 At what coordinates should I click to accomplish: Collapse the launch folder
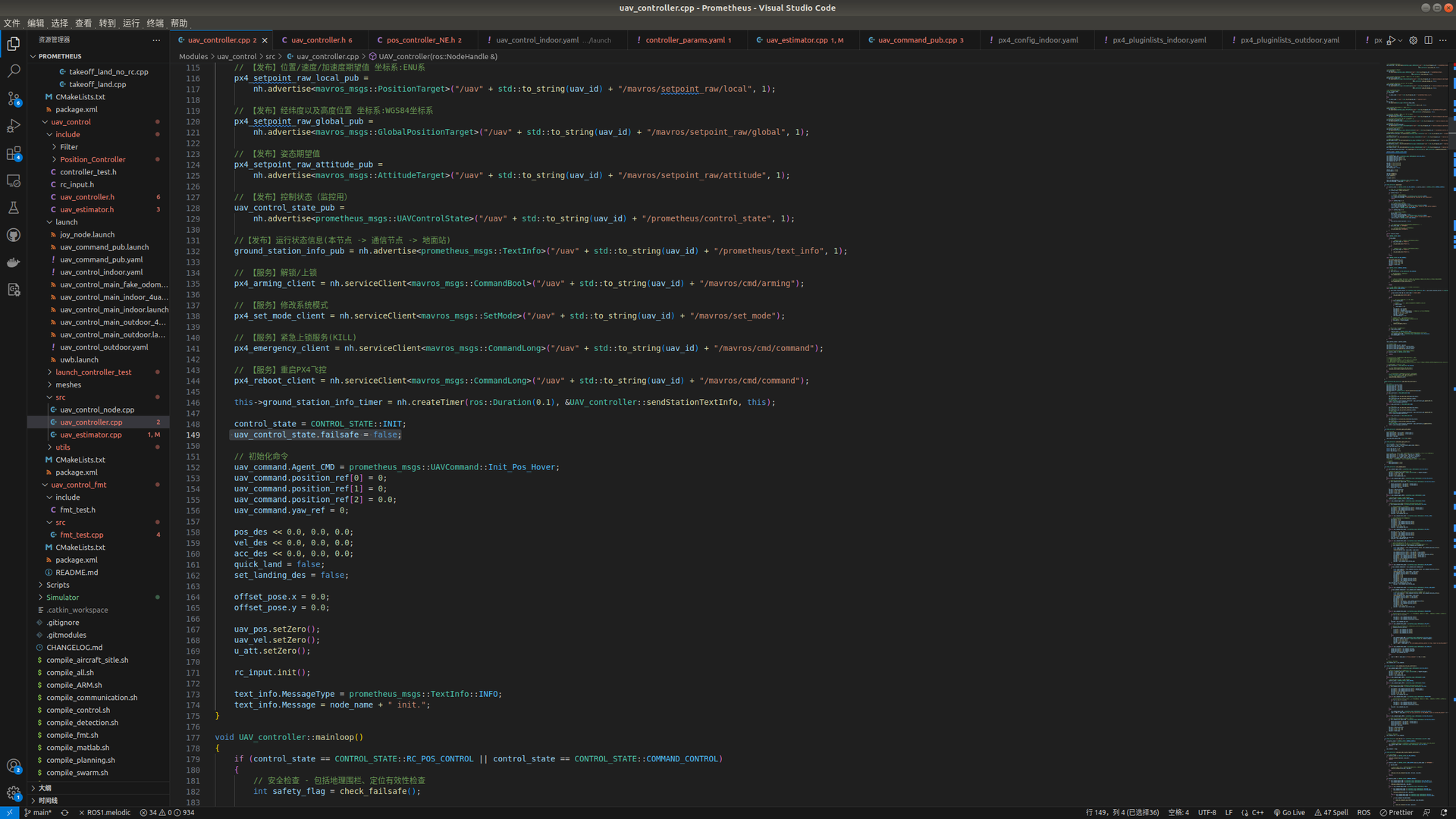point(98,222)
